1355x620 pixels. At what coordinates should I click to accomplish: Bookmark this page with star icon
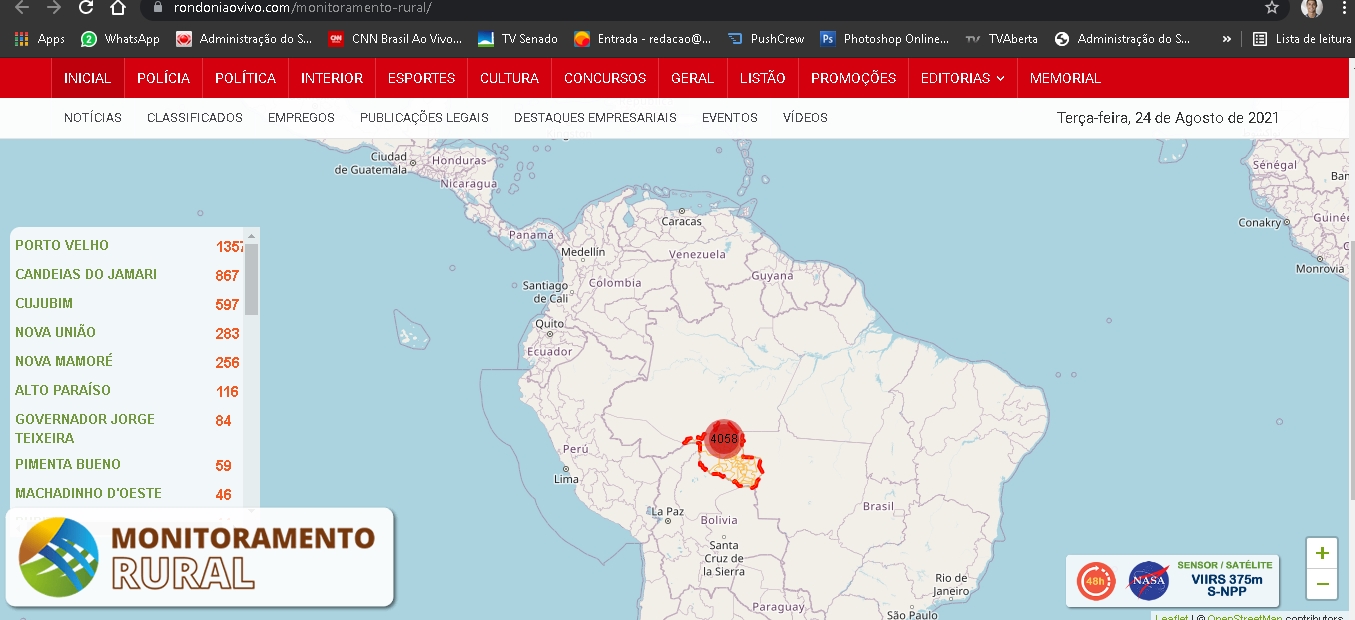point(1271,8)
